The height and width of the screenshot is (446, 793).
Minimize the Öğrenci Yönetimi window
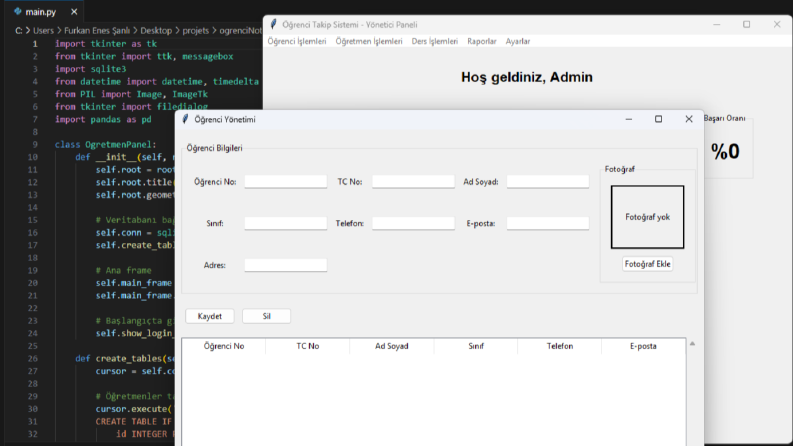click(x=628, y=119)
